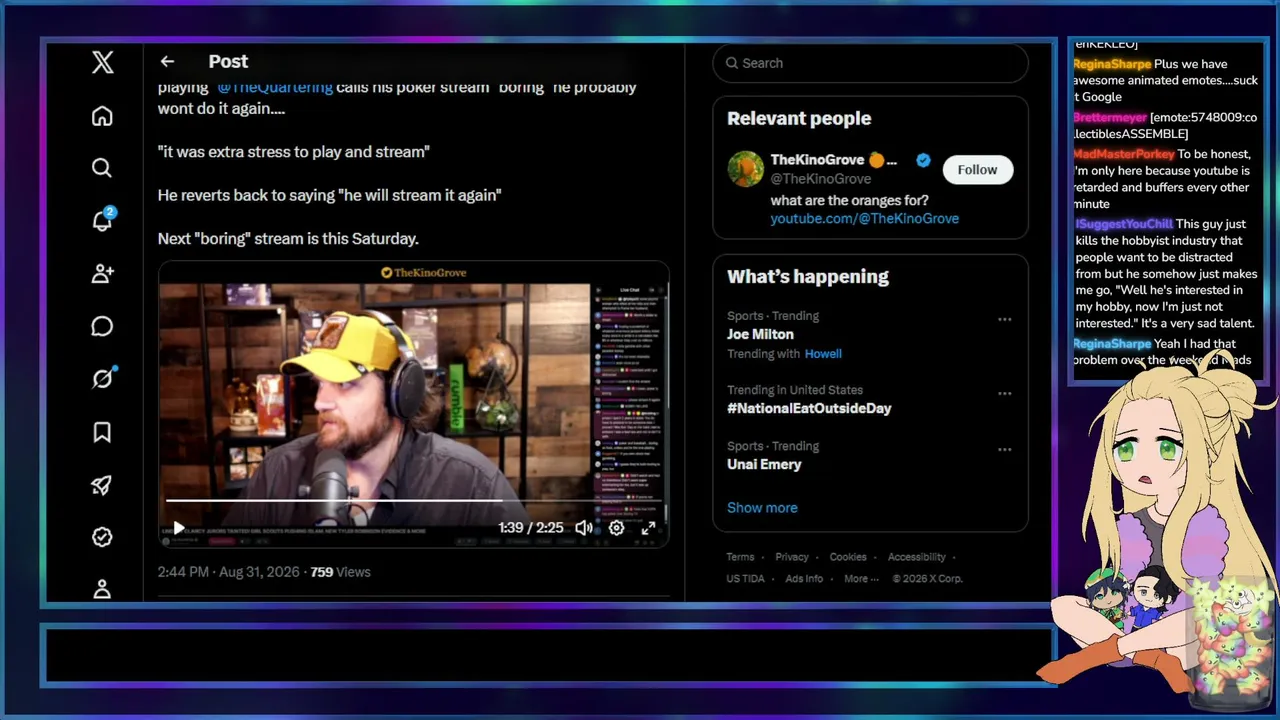The width and height of the screenshot is (1280, 720).
Task: Open the Howell trending link
Action: (823, 353)
